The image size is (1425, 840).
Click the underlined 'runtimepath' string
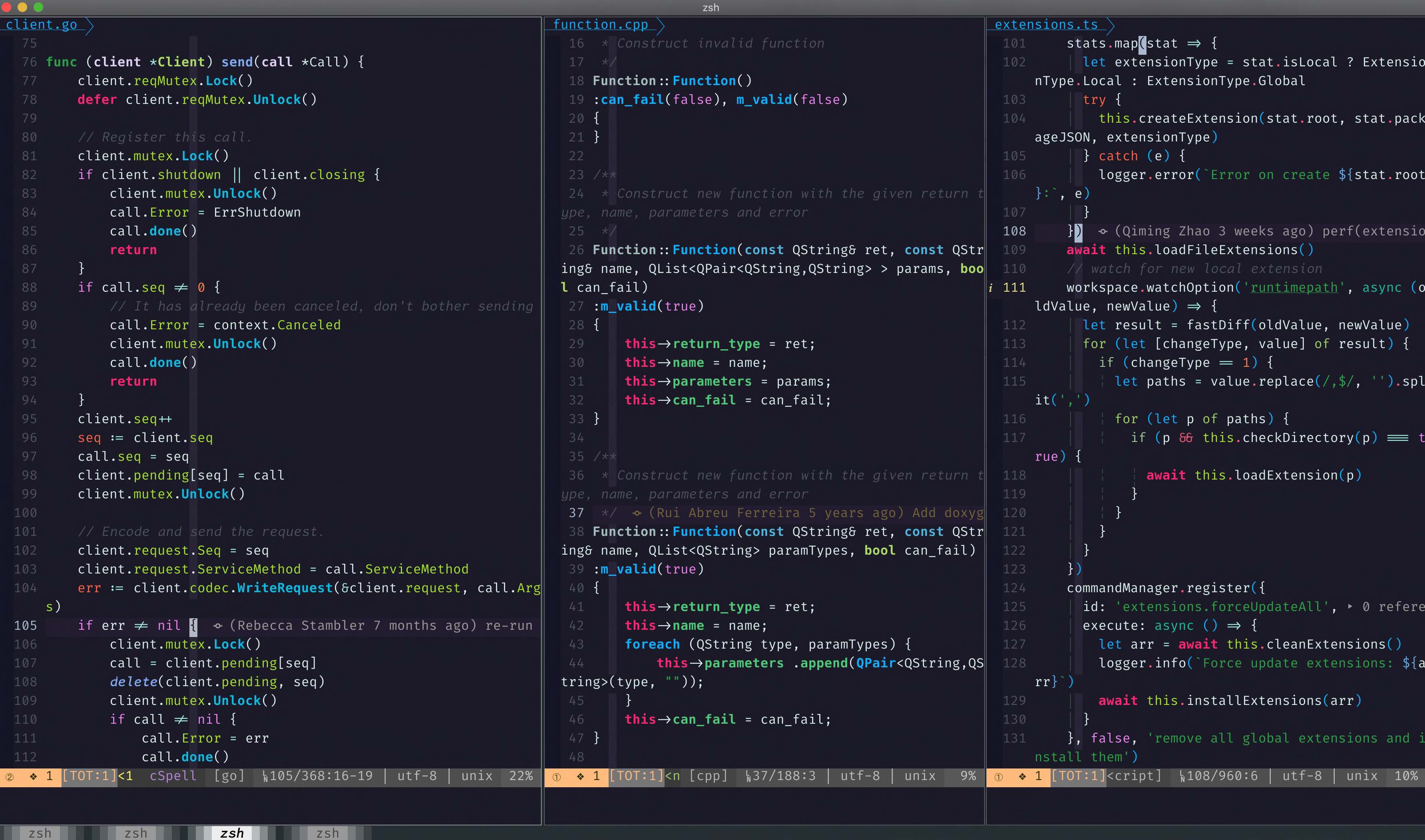(1294, 288)
